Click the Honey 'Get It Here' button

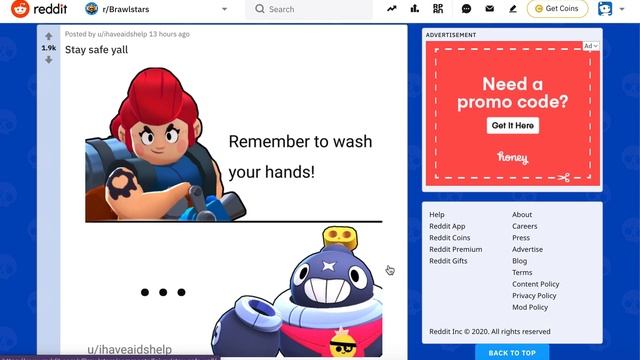tap(513, 125)
